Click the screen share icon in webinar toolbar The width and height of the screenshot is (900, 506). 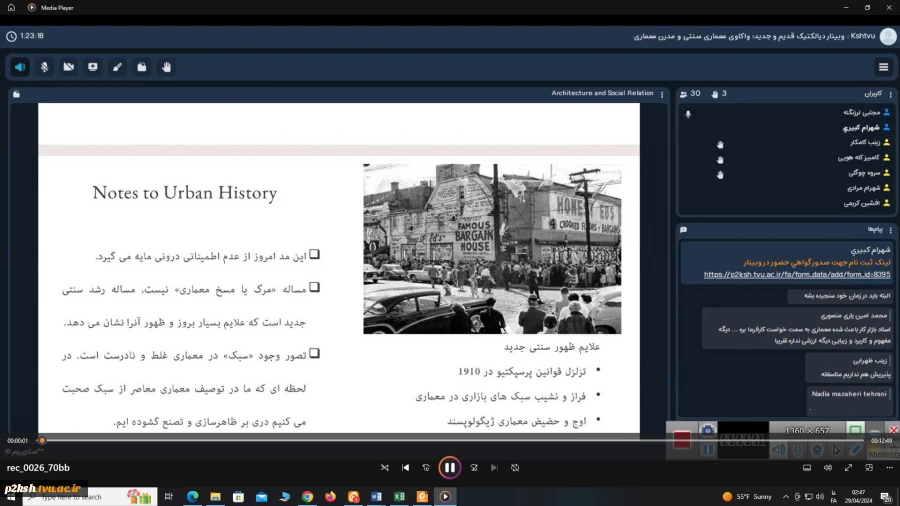(93, 67)
